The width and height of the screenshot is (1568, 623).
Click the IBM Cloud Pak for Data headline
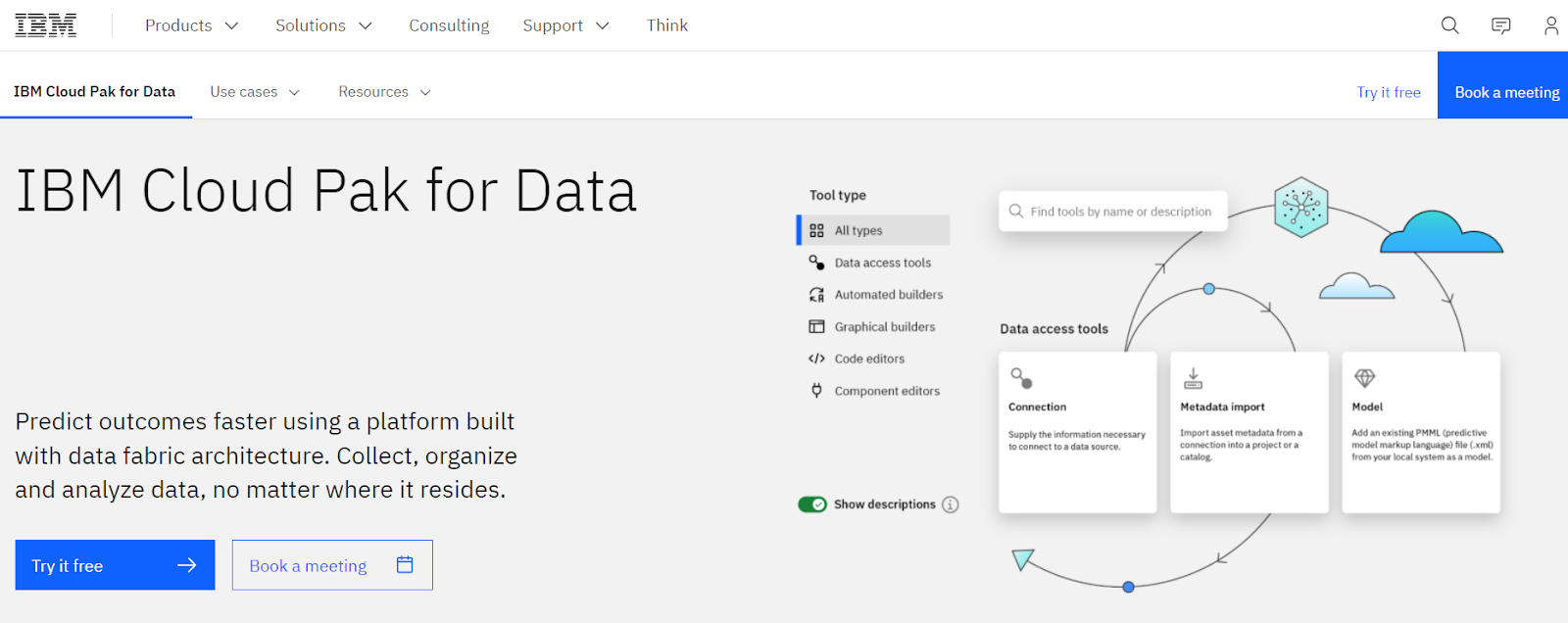click(x=326, y=191)
